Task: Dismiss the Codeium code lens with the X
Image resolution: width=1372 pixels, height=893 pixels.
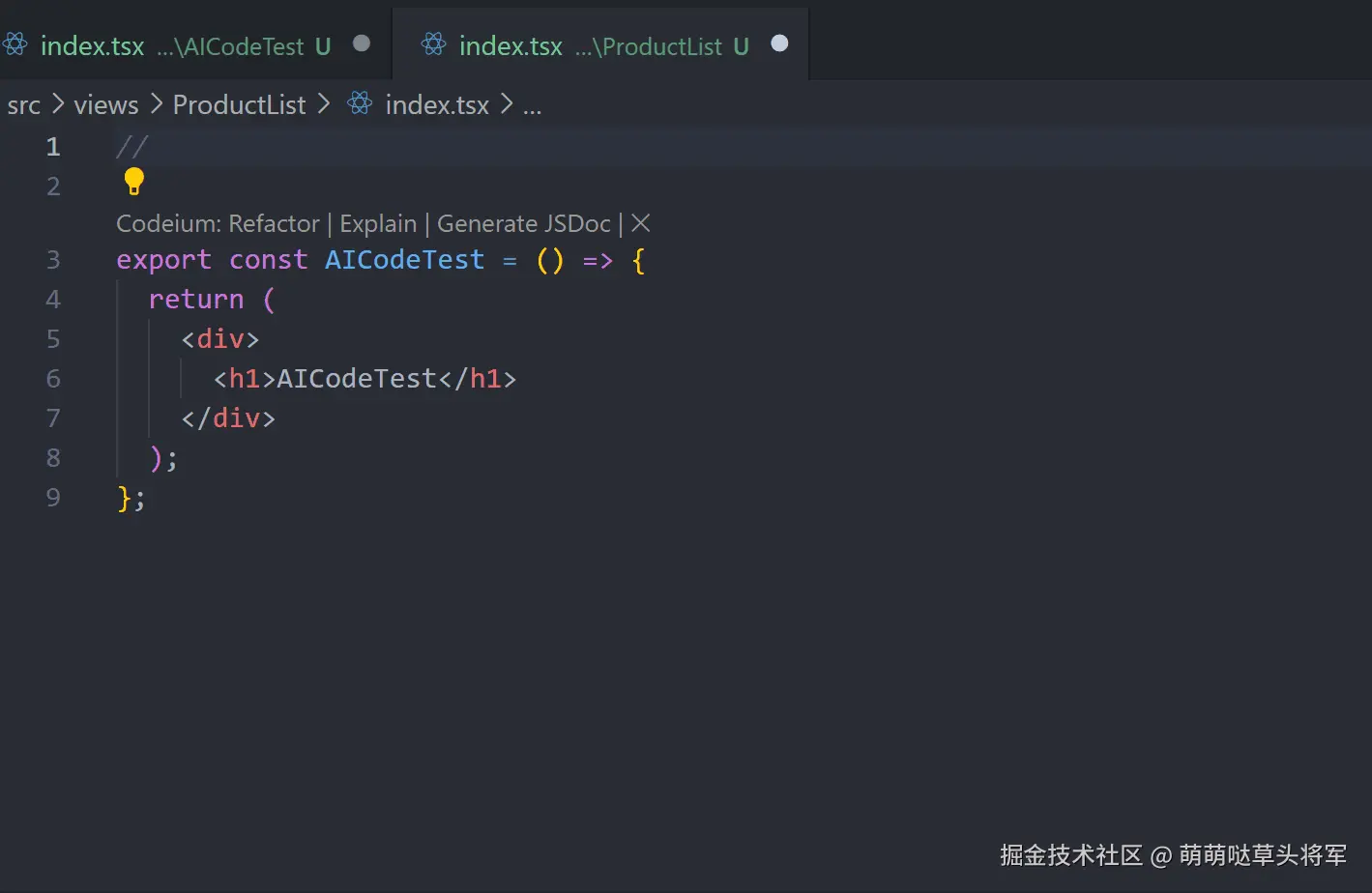Action: [640, 223]
